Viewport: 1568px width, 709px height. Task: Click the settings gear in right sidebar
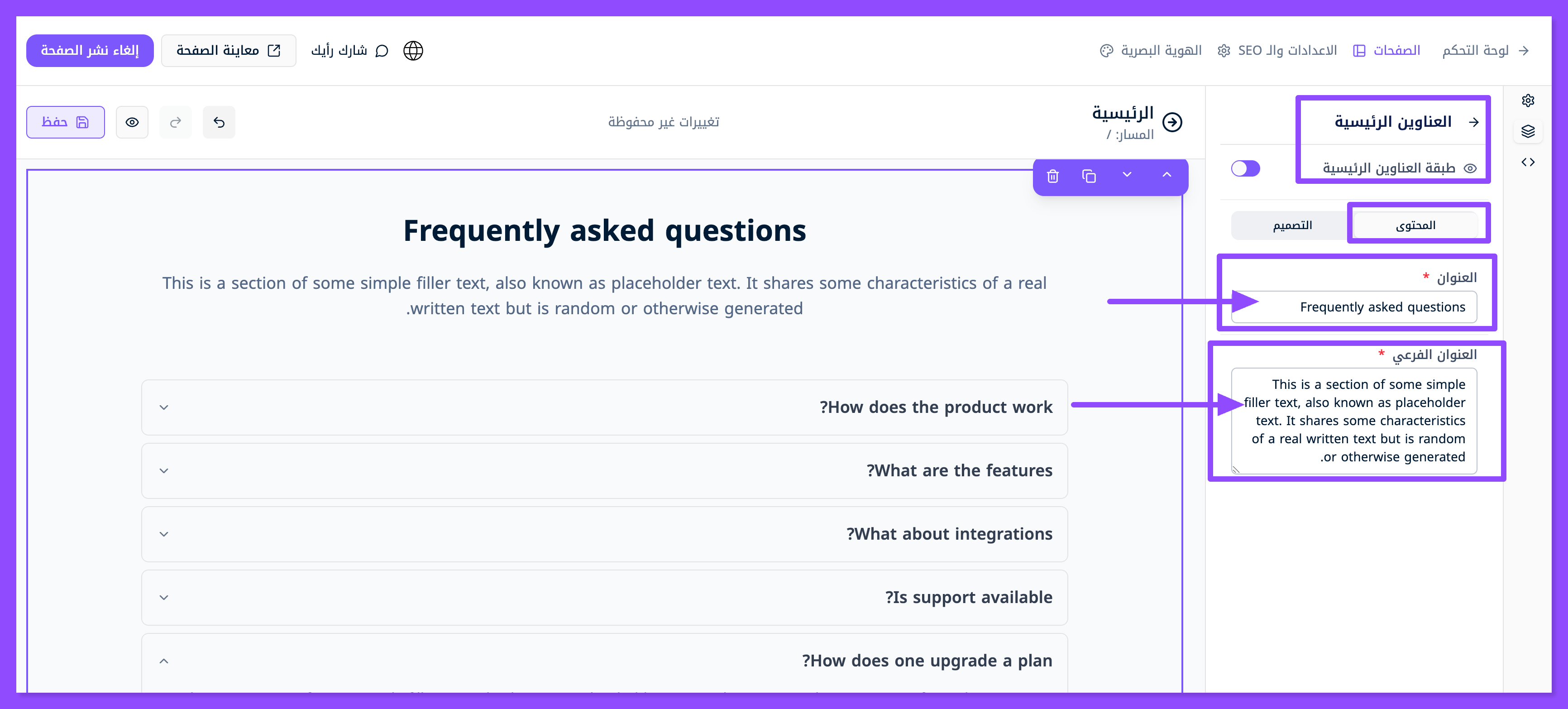click(x=1528, y=101)
